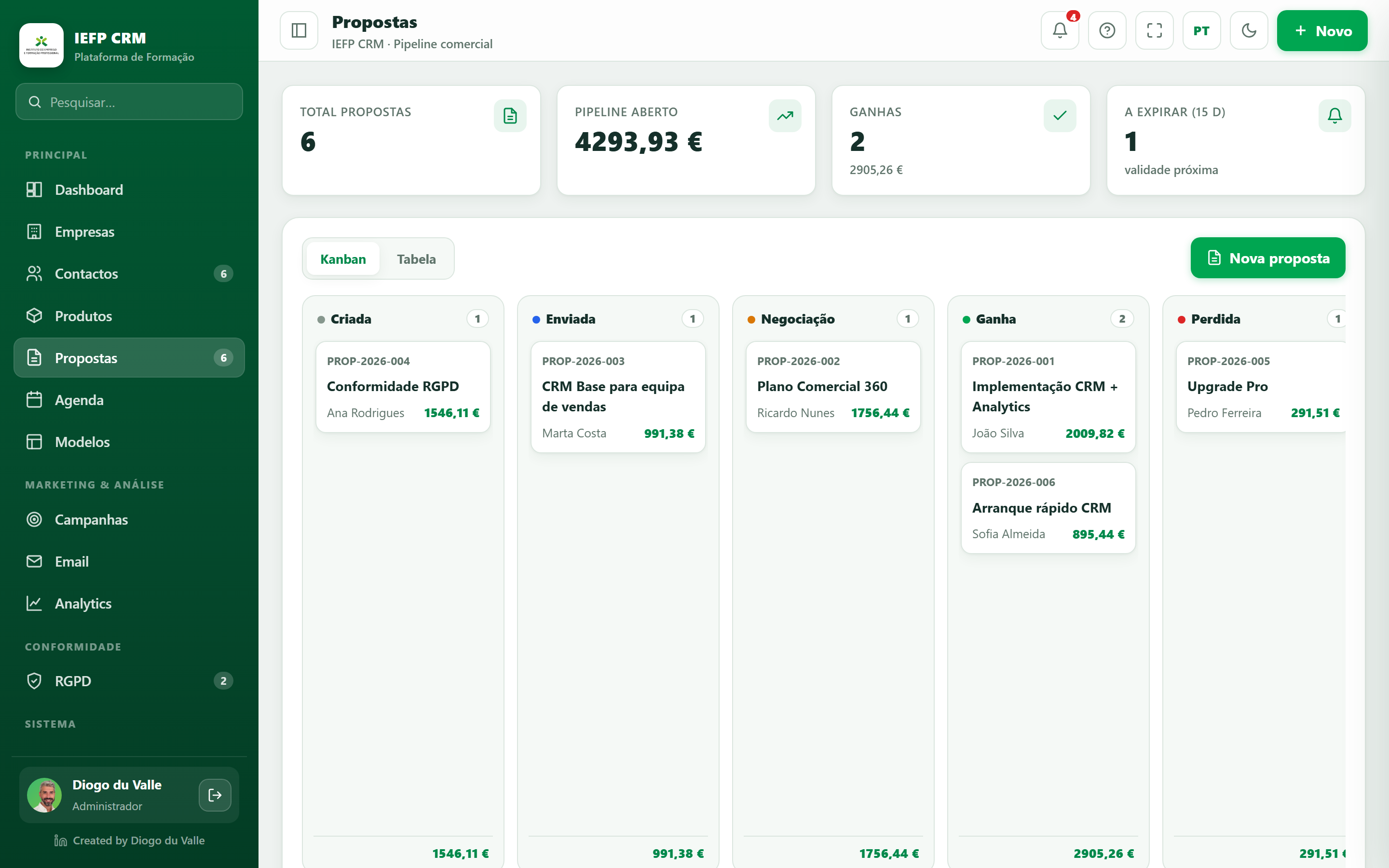Click the Produtos box icon
1389x868 pixels.
(34, 316)
